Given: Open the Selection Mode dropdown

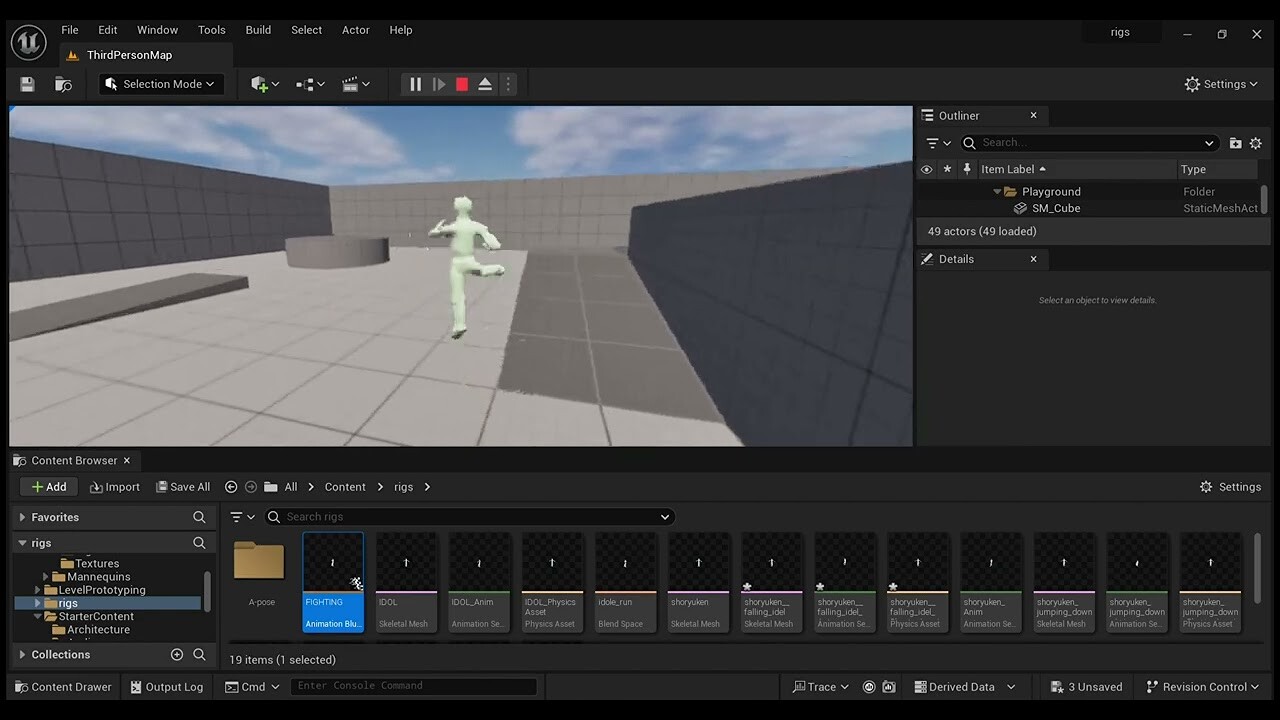Looking at the screenshot, I should (x=161, y=85).
